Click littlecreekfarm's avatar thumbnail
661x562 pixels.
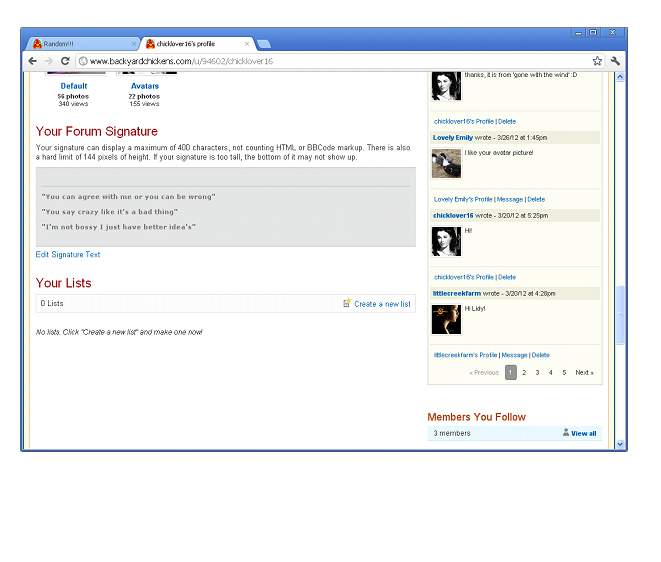pos(446,319)
